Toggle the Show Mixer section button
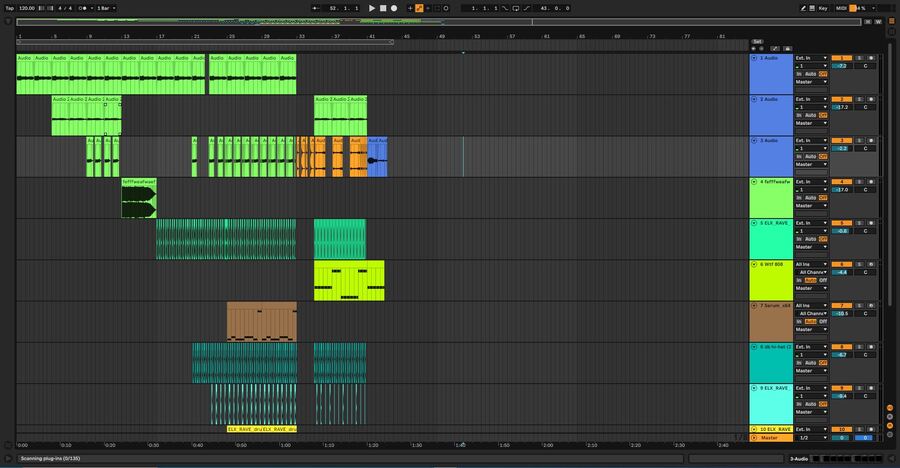 (890, 426)
